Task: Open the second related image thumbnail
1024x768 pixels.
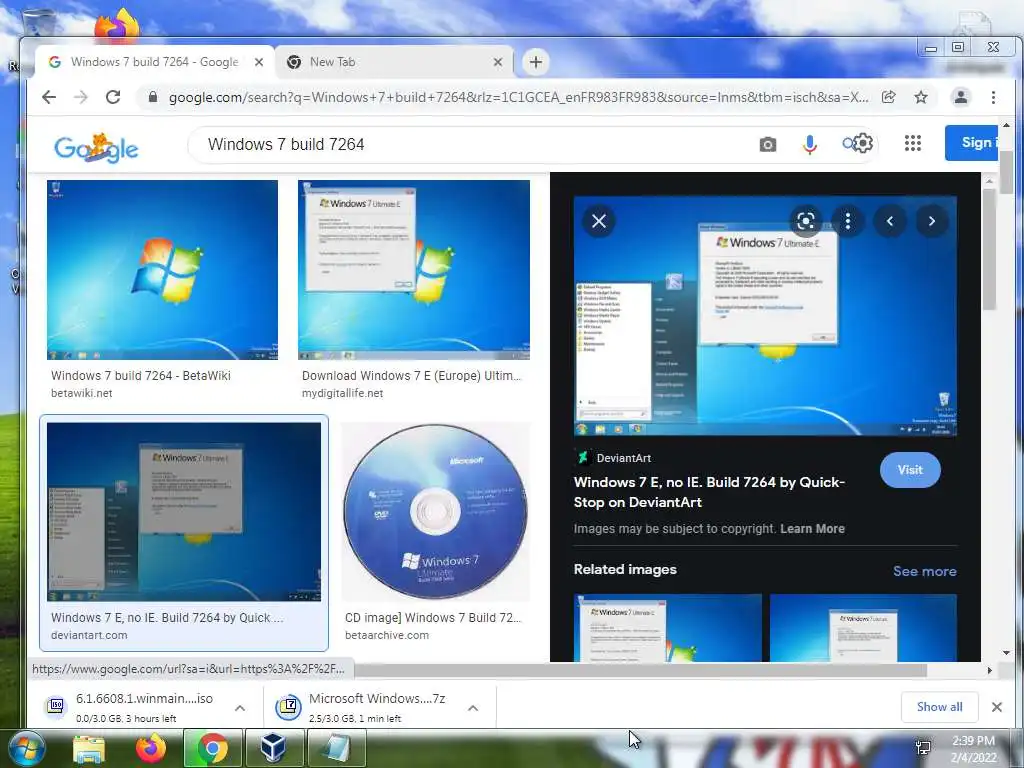Action: coord(863,628)
